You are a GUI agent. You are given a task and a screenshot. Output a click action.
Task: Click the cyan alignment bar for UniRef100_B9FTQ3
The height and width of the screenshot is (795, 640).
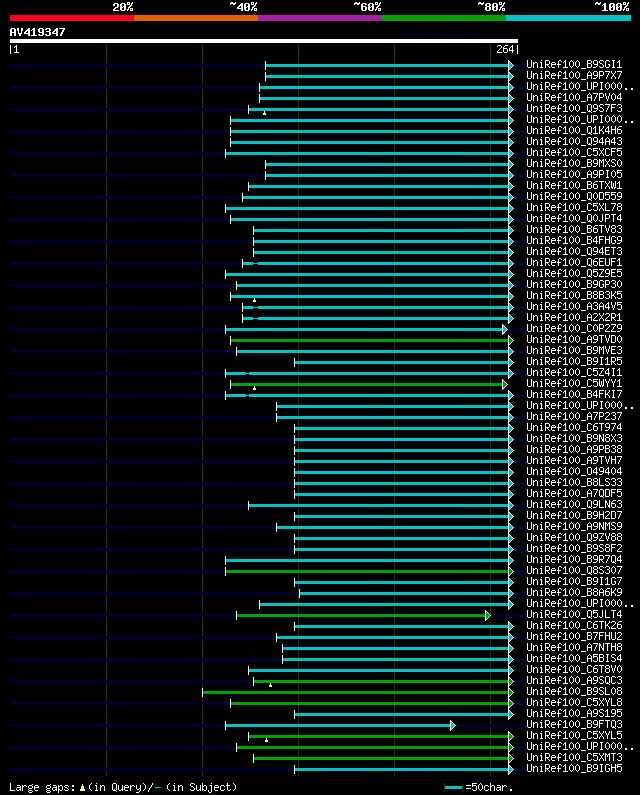click(338, 726)
